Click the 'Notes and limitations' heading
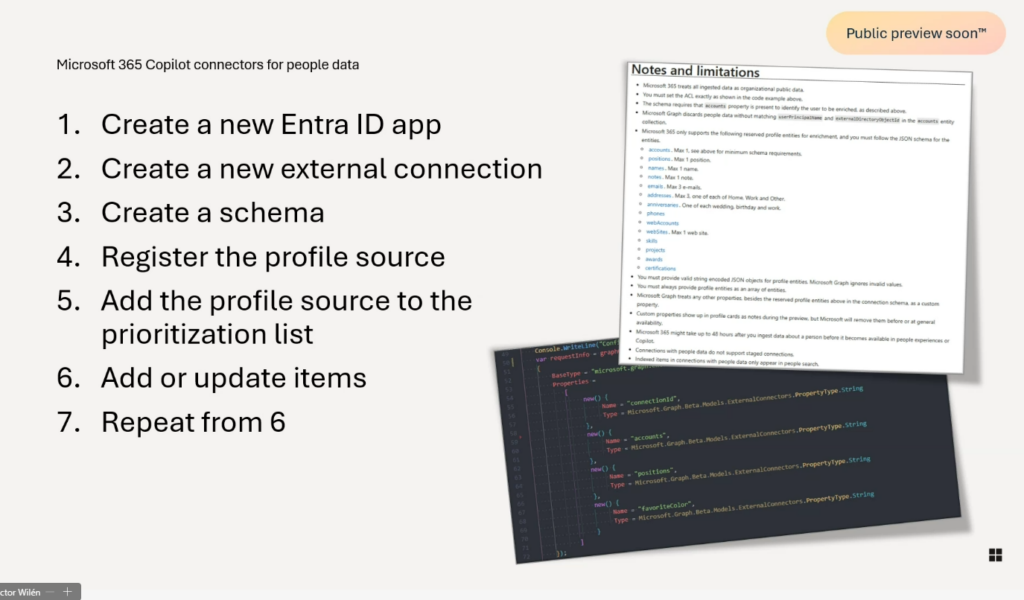 point(696,71)
